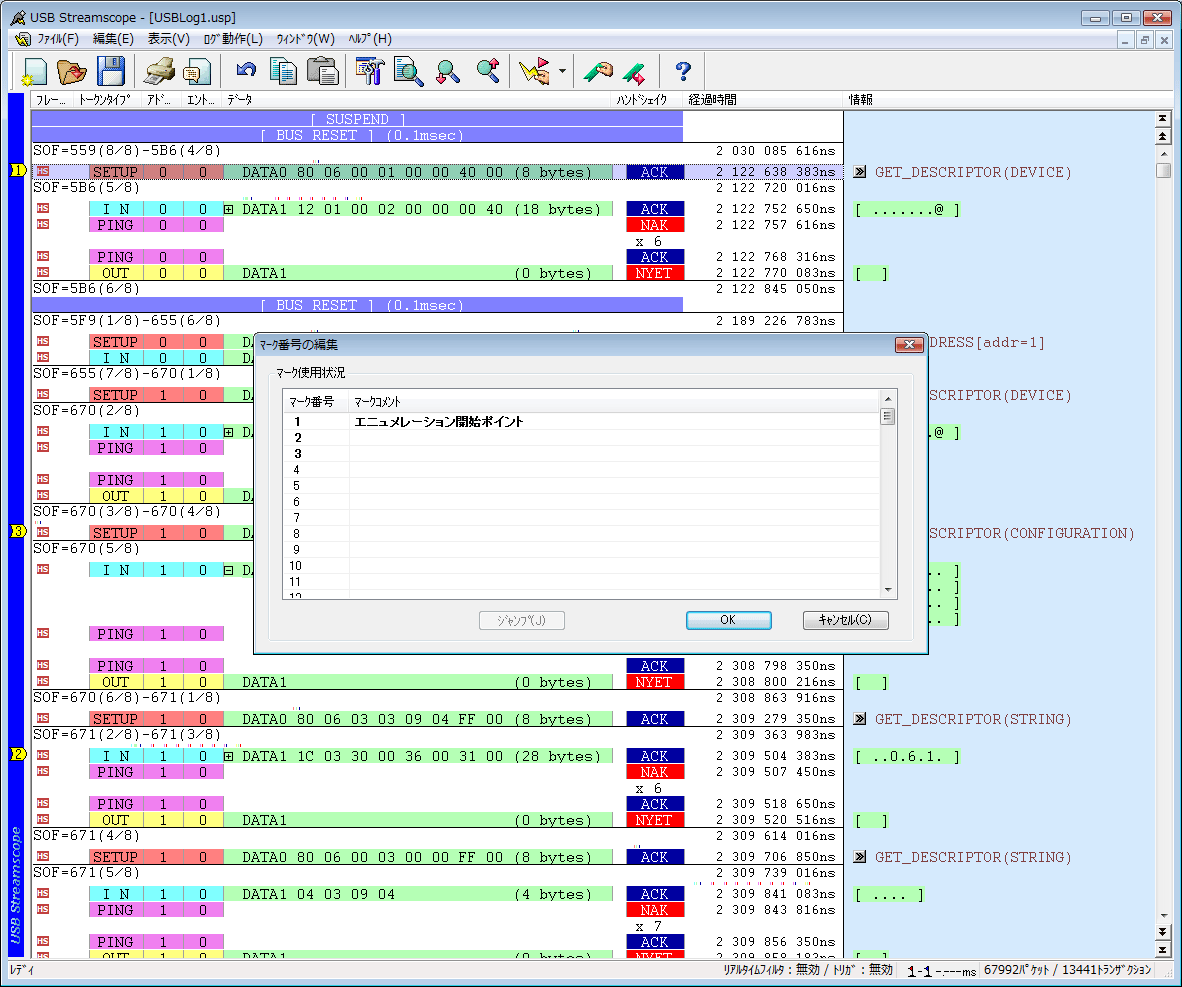
Task: Open the logging start dropdown arrow
Action: coord(562,72)
